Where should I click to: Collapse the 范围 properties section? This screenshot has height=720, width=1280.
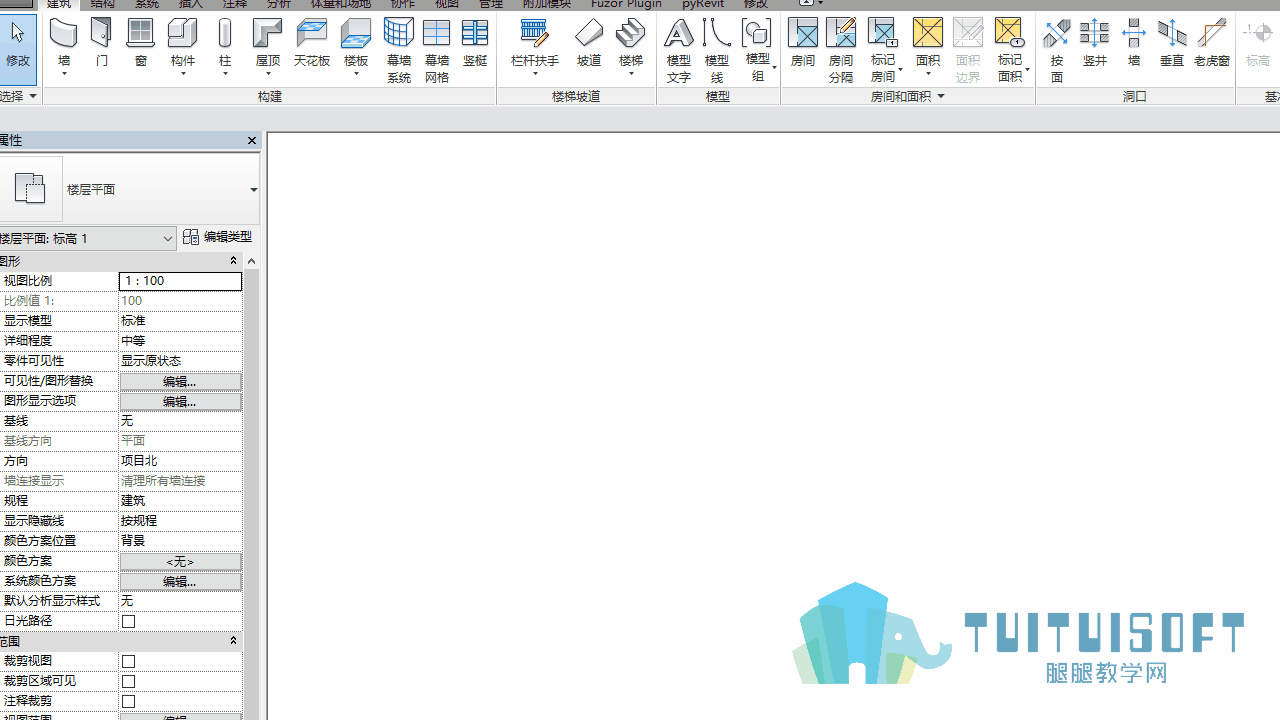tap(233, 641)
